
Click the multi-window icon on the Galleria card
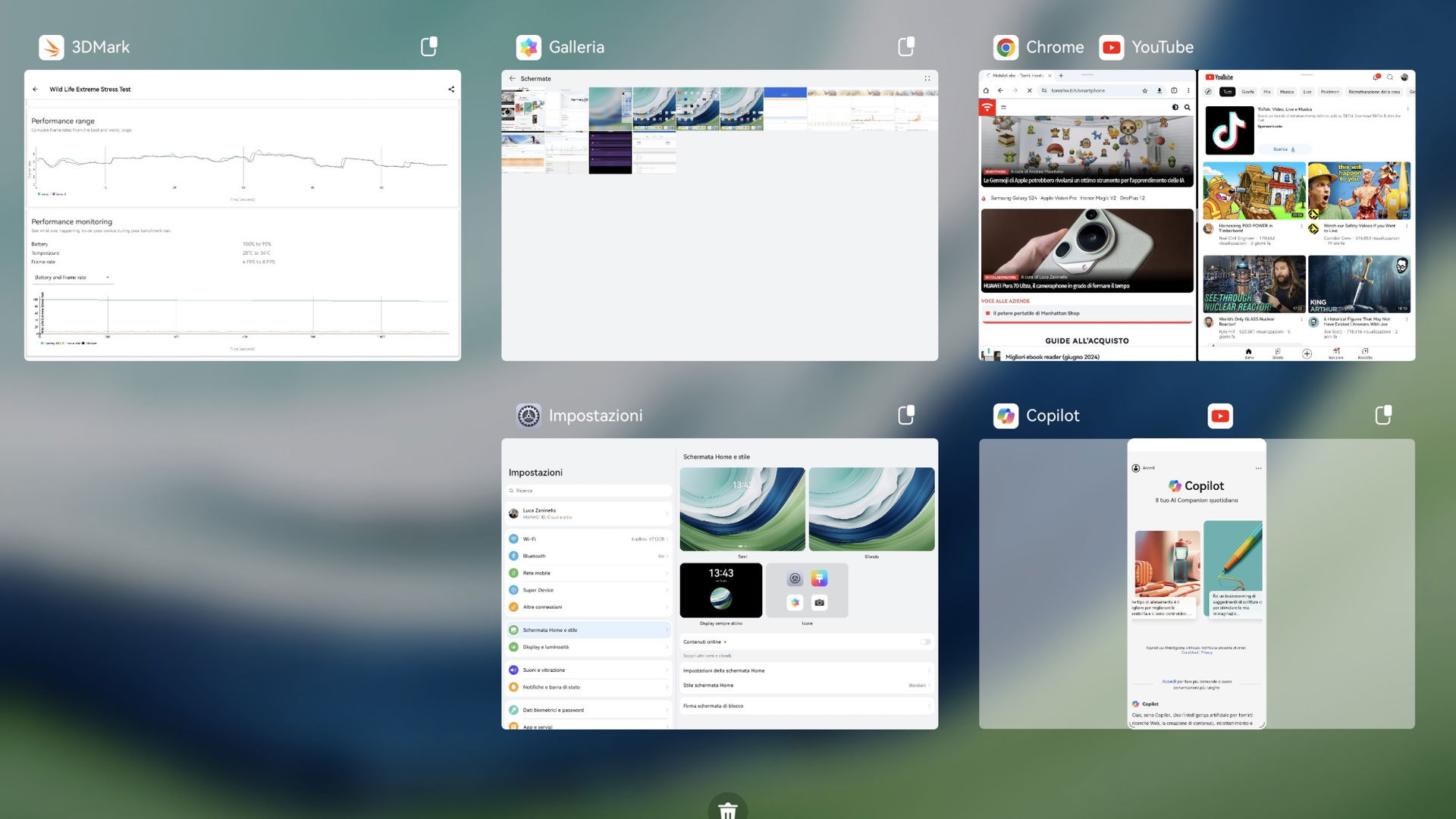click(906, 46)
